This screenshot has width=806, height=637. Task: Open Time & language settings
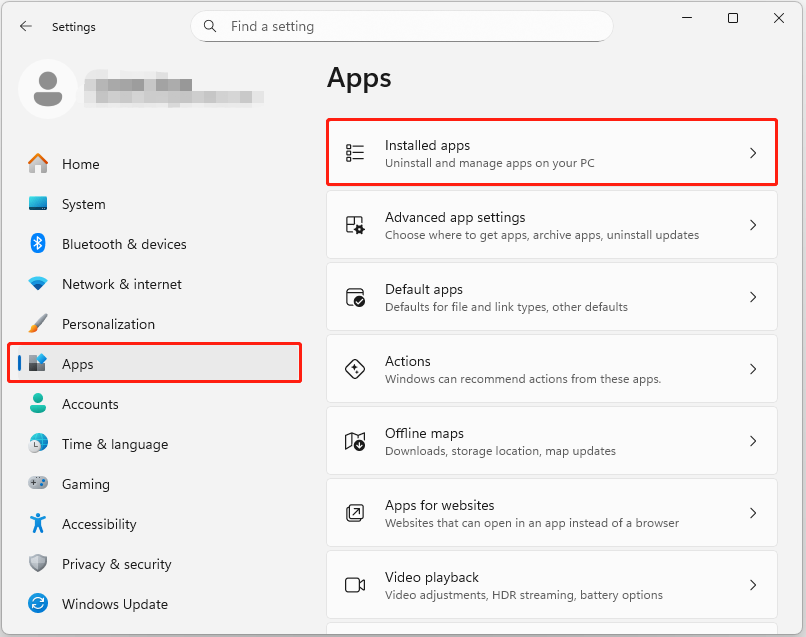click(113, 444)
